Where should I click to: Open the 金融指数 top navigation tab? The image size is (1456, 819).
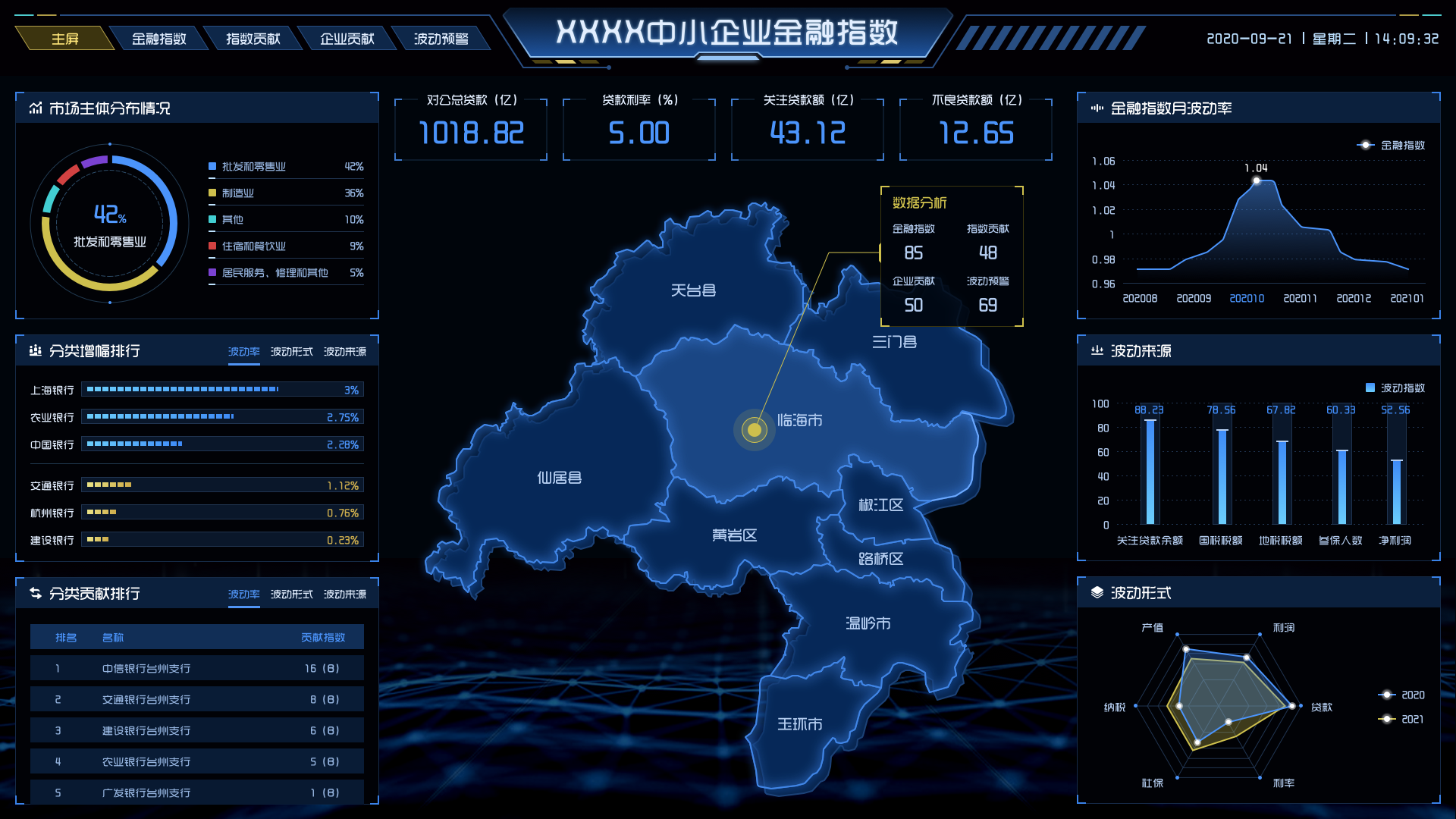(159, 39)
